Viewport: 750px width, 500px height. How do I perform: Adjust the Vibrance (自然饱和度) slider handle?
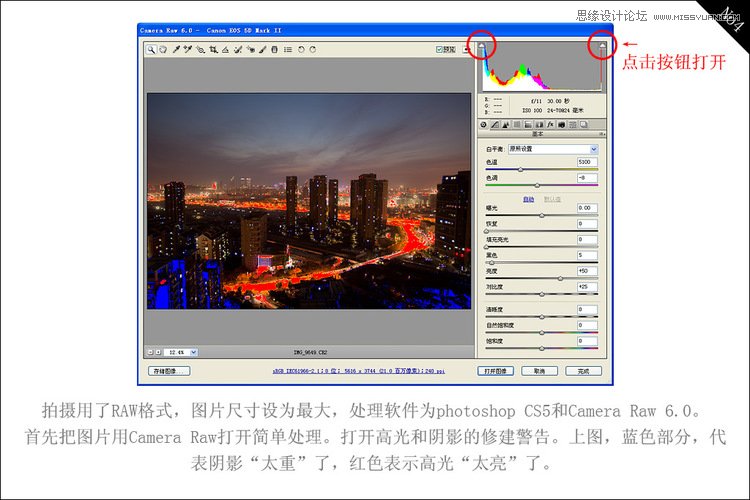(542, 333)
